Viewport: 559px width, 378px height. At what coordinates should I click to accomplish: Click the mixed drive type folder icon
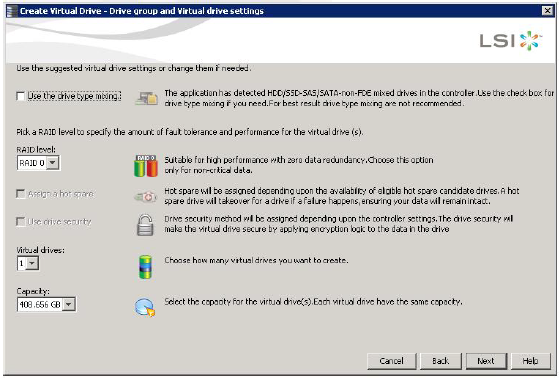(147, 98)
